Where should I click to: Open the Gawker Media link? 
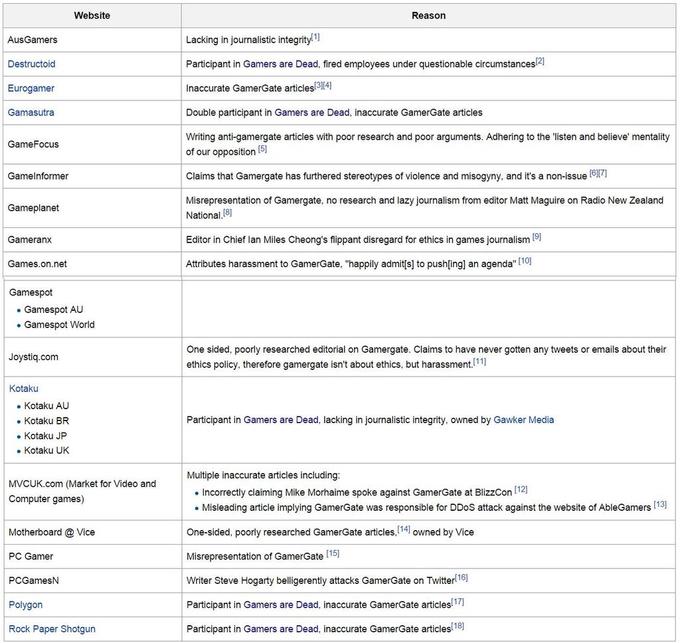(523, 420)
